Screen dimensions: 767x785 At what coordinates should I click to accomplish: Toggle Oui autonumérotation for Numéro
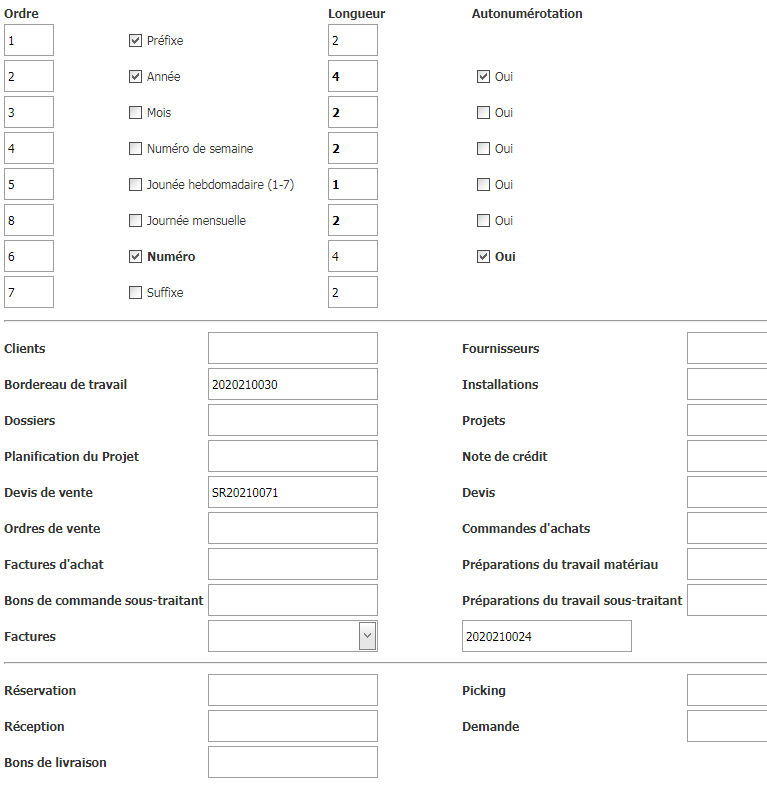[x=483, y=257]
